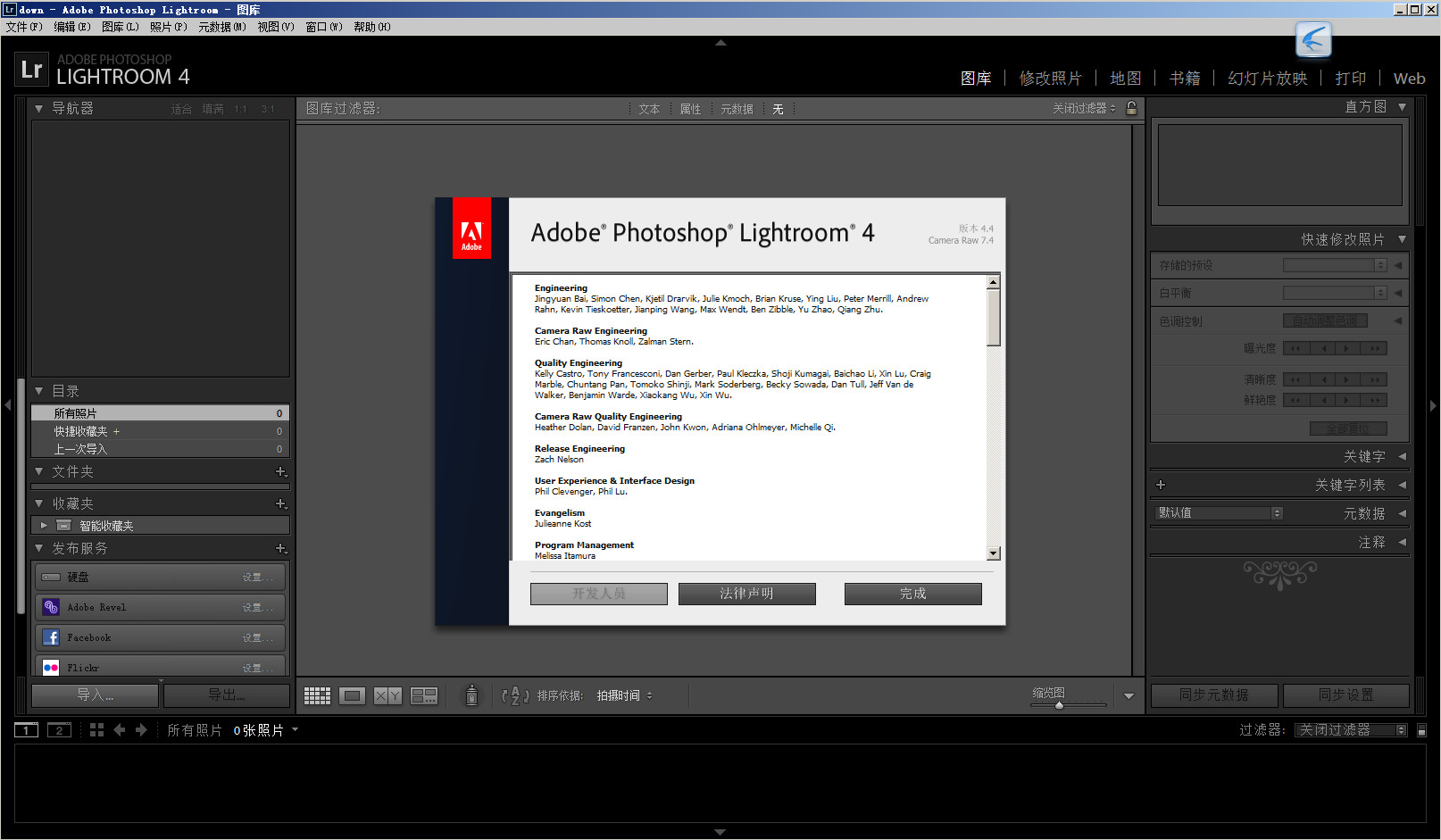
Task: Switch to grid view in toolbar
Action: tap(317, 695)
